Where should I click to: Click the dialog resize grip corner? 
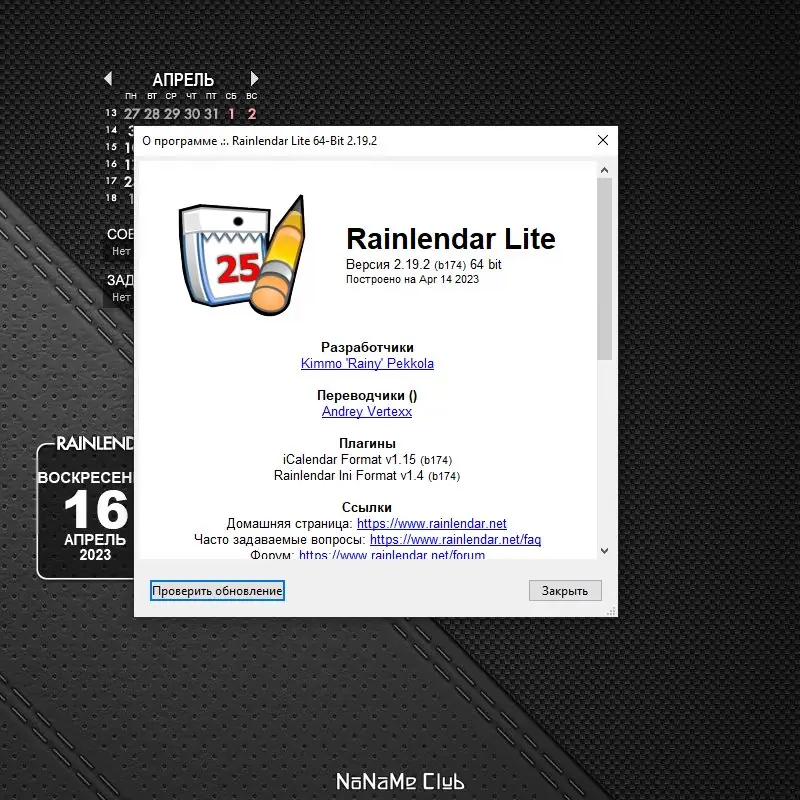click(611, 611)
